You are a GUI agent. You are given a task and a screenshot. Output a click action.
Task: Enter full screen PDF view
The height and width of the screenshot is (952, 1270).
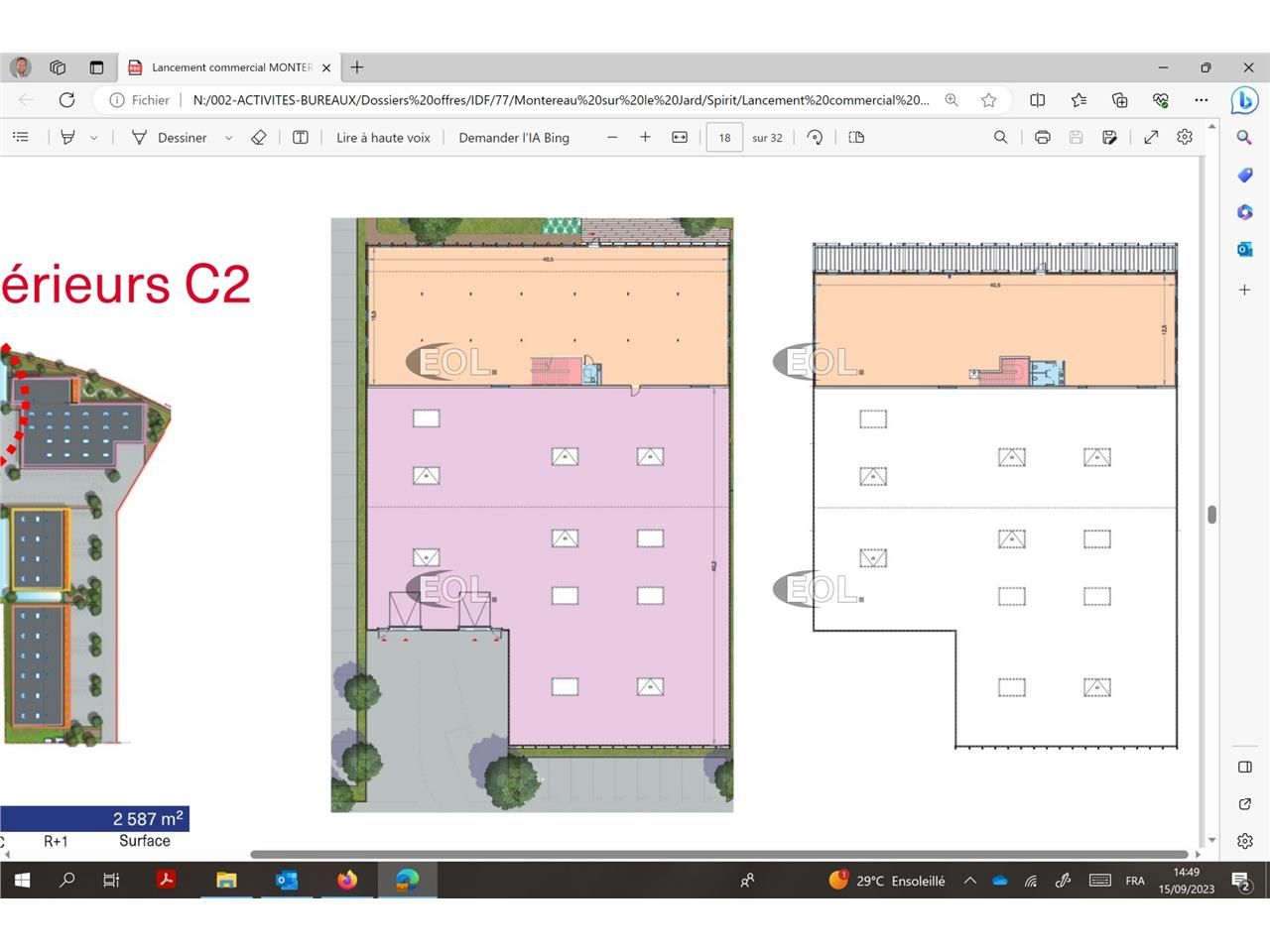(x=1151, y=138)
